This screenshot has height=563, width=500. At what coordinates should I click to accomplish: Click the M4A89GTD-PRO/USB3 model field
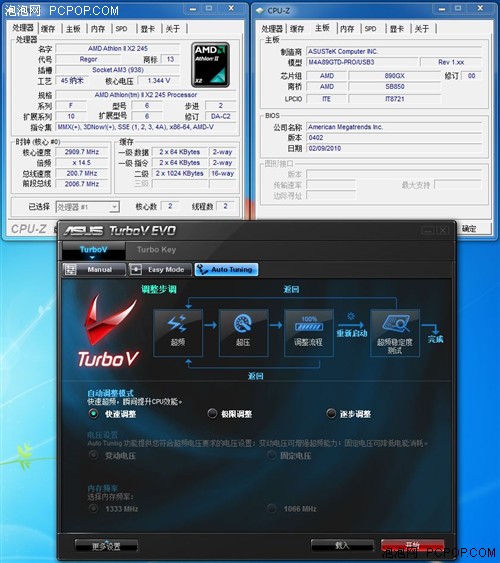pos(362,62)
